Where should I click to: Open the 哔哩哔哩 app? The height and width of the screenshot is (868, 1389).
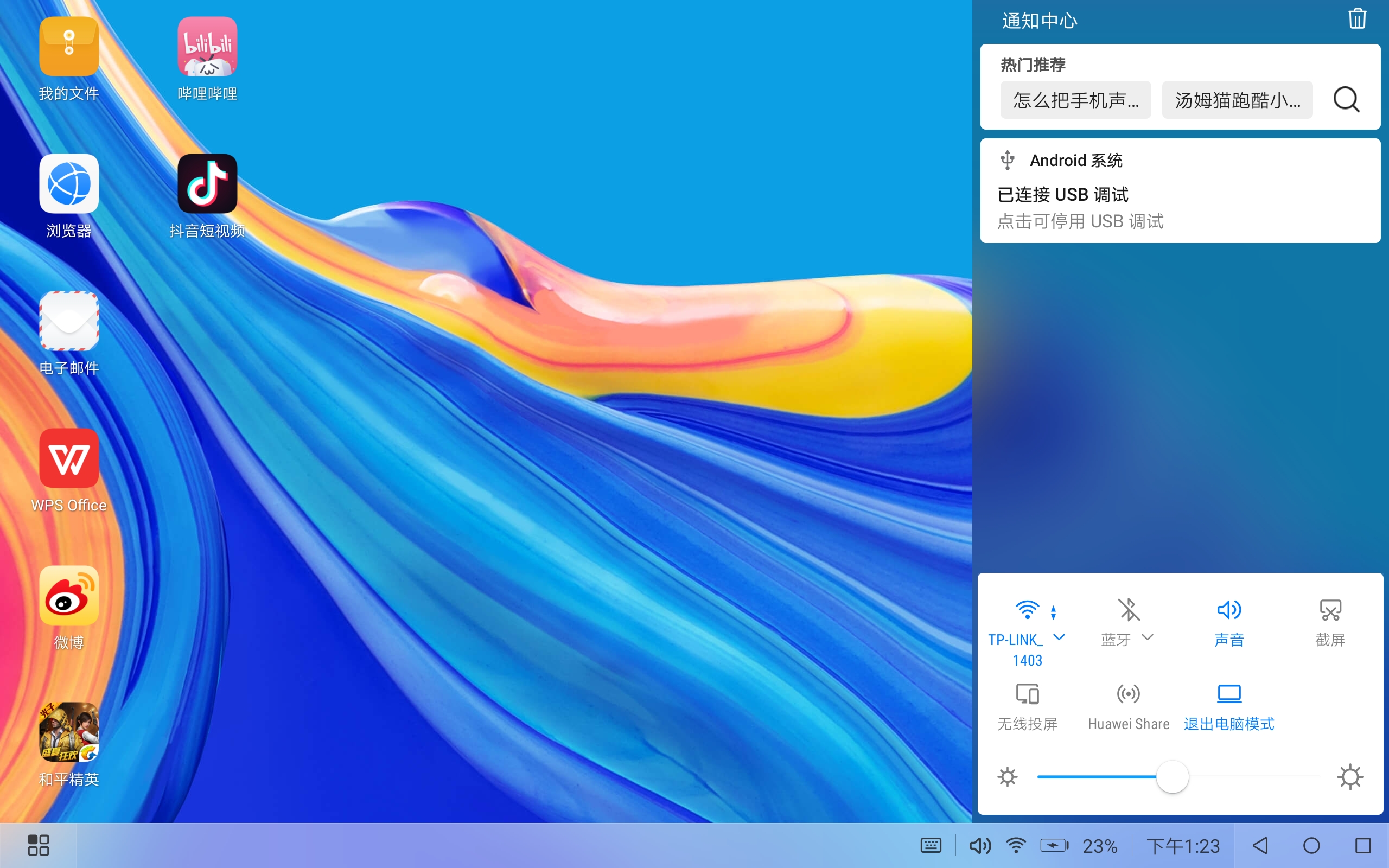pos(207,47)
